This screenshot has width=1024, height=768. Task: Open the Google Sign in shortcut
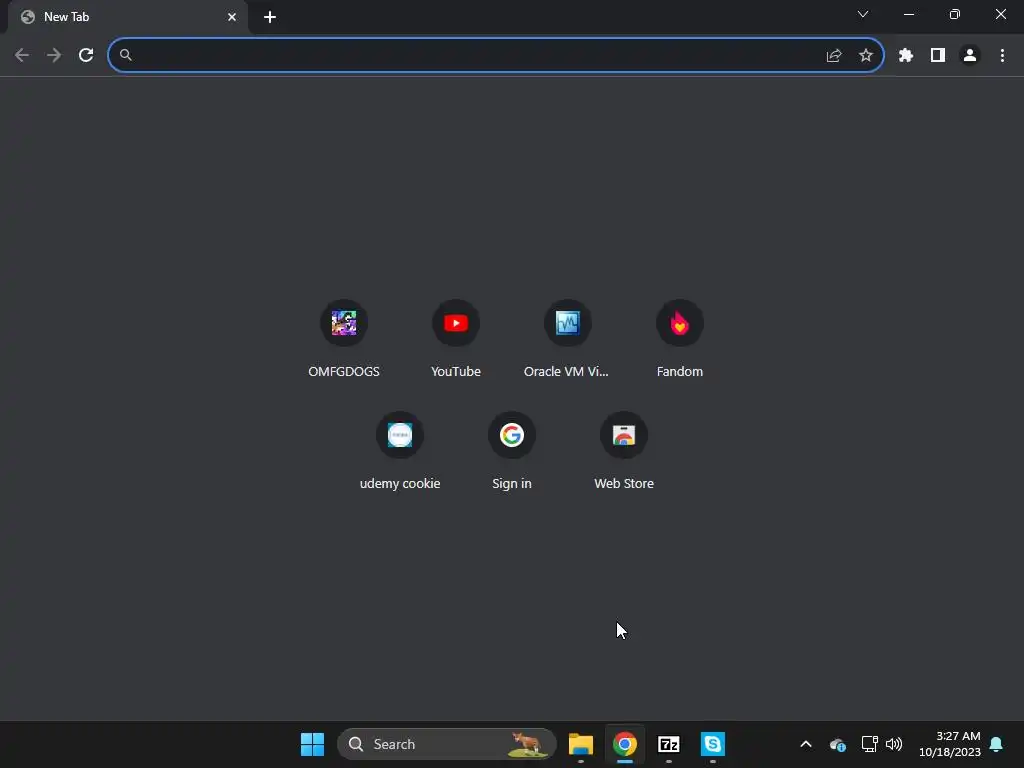tap(512, 452)
